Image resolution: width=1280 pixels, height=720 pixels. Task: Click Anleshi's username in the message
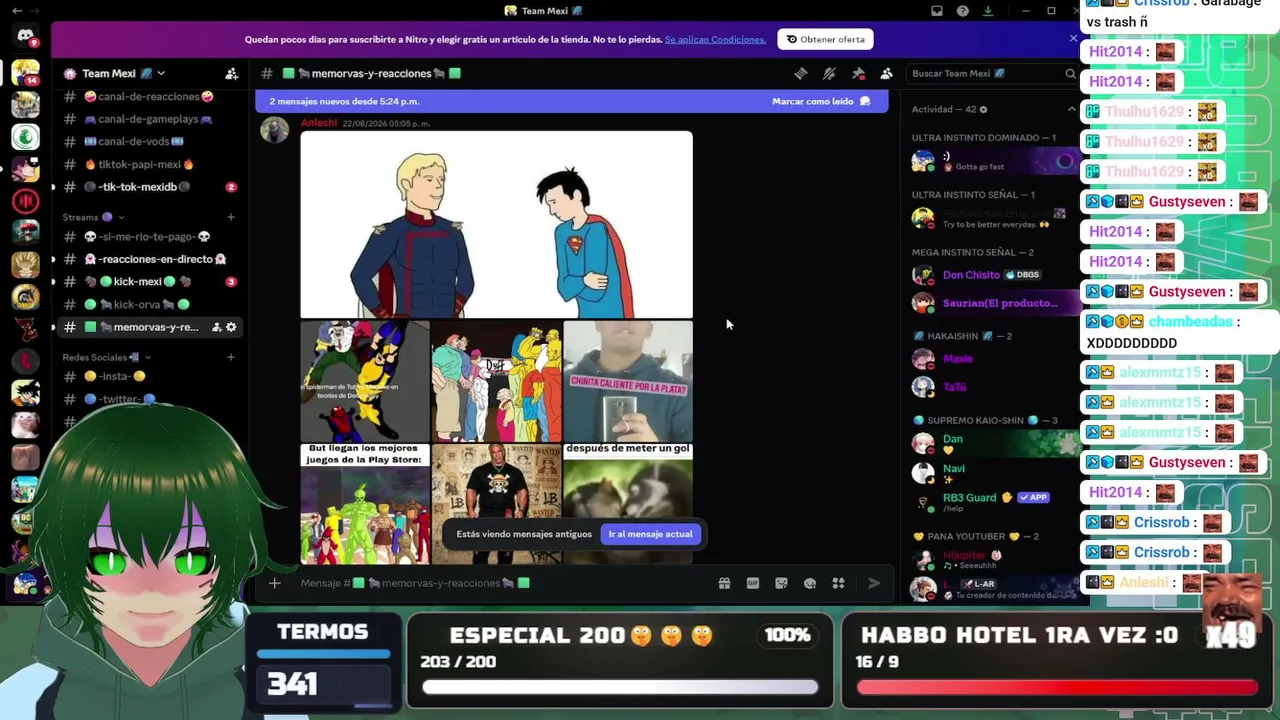[319, 123]
